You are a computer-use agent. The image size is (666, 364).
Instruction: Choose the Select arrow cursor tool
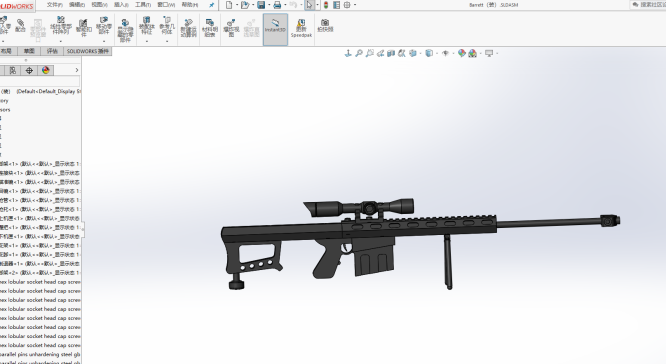coord(309,5)
